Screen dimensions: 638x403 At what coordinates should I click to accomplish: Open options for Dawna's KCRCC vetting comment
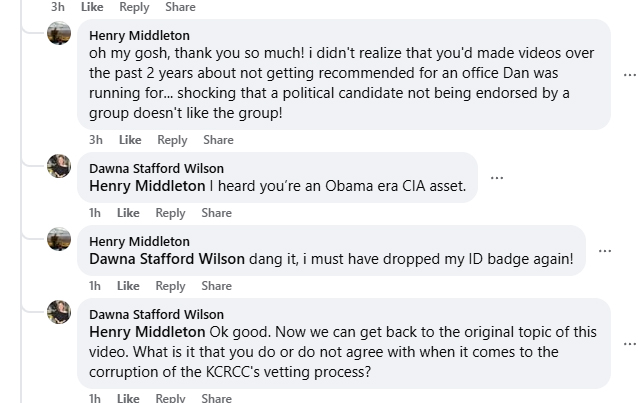pyautogui.click(x=629, y=342)
